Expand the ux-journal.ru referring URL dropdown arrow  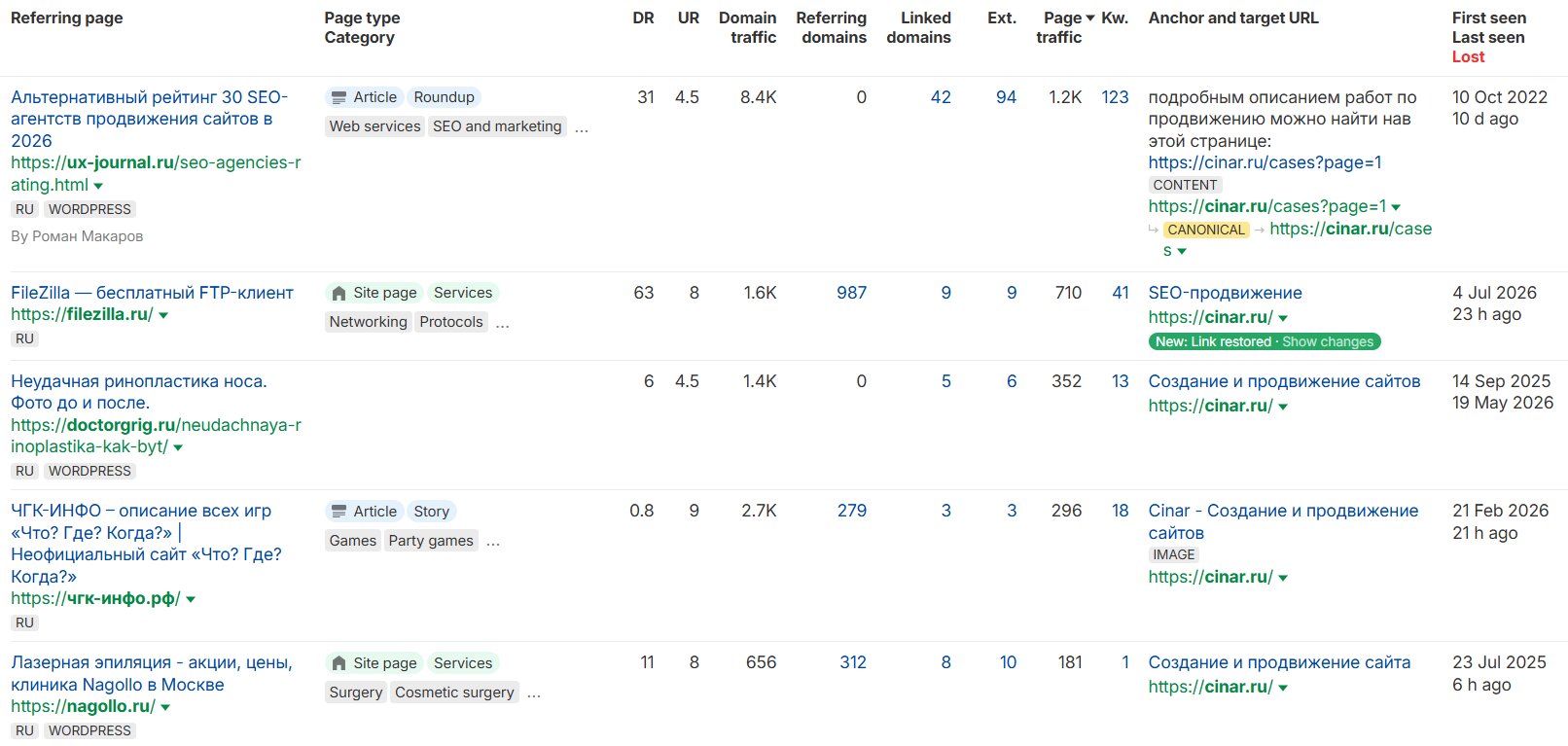pyautogui.click(x=98, y=186)
